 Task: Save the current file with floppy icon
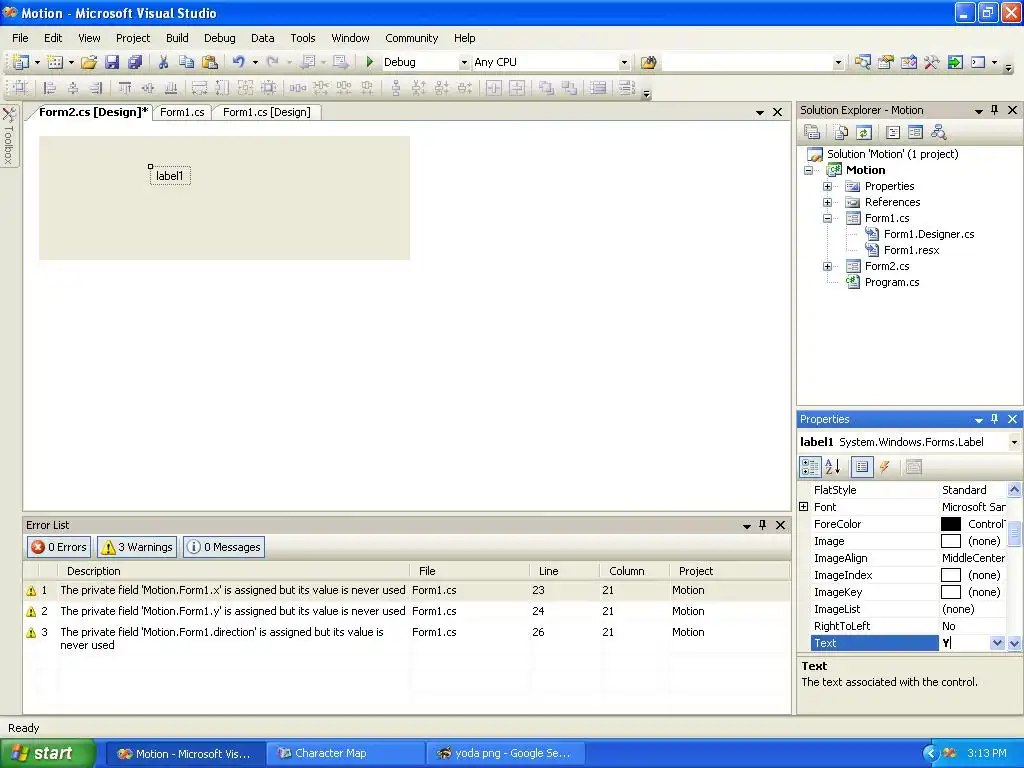(112, 62)
